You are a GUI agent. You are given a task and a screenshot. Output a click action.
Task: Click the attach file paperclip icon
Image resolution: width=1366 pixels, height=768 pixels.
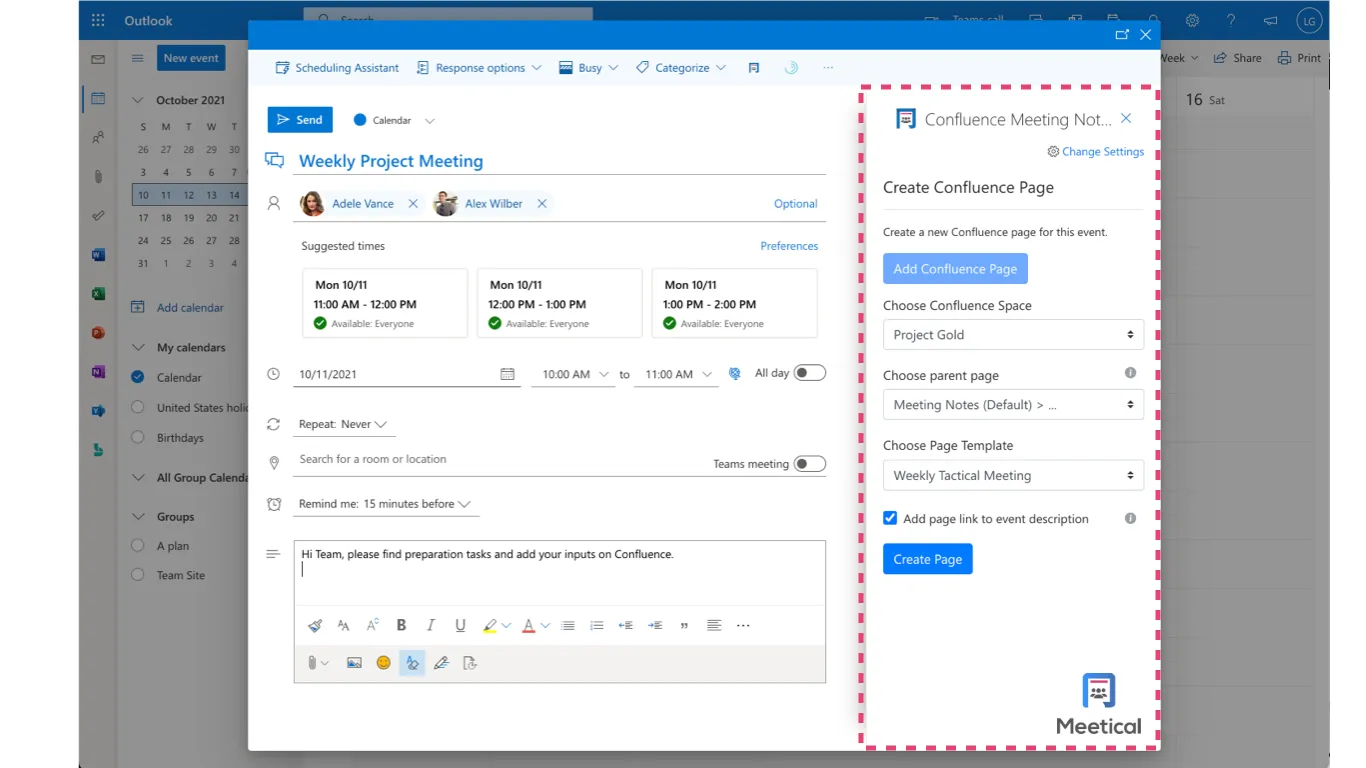[x=310, y=662]
